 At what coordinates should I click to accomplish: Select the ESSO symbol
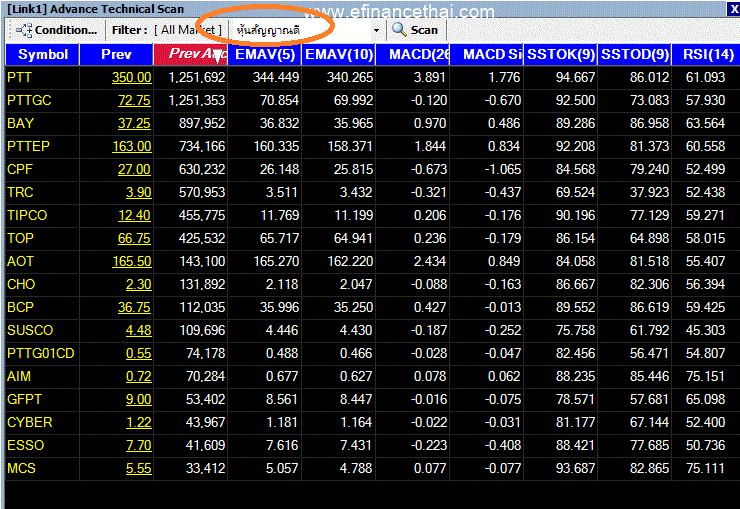[25, 445]
